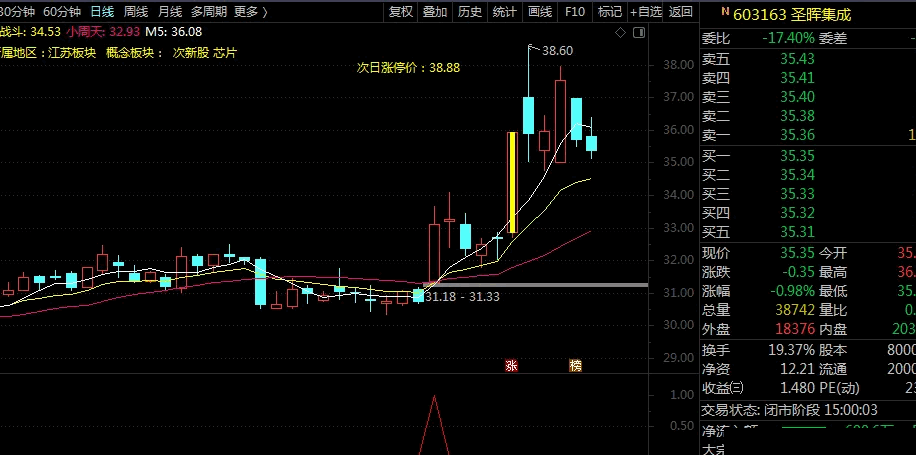The width and height of the screenshot is (916, 455).
Task: Click the 委比 value -17.40%
Action: click(788, 39)
